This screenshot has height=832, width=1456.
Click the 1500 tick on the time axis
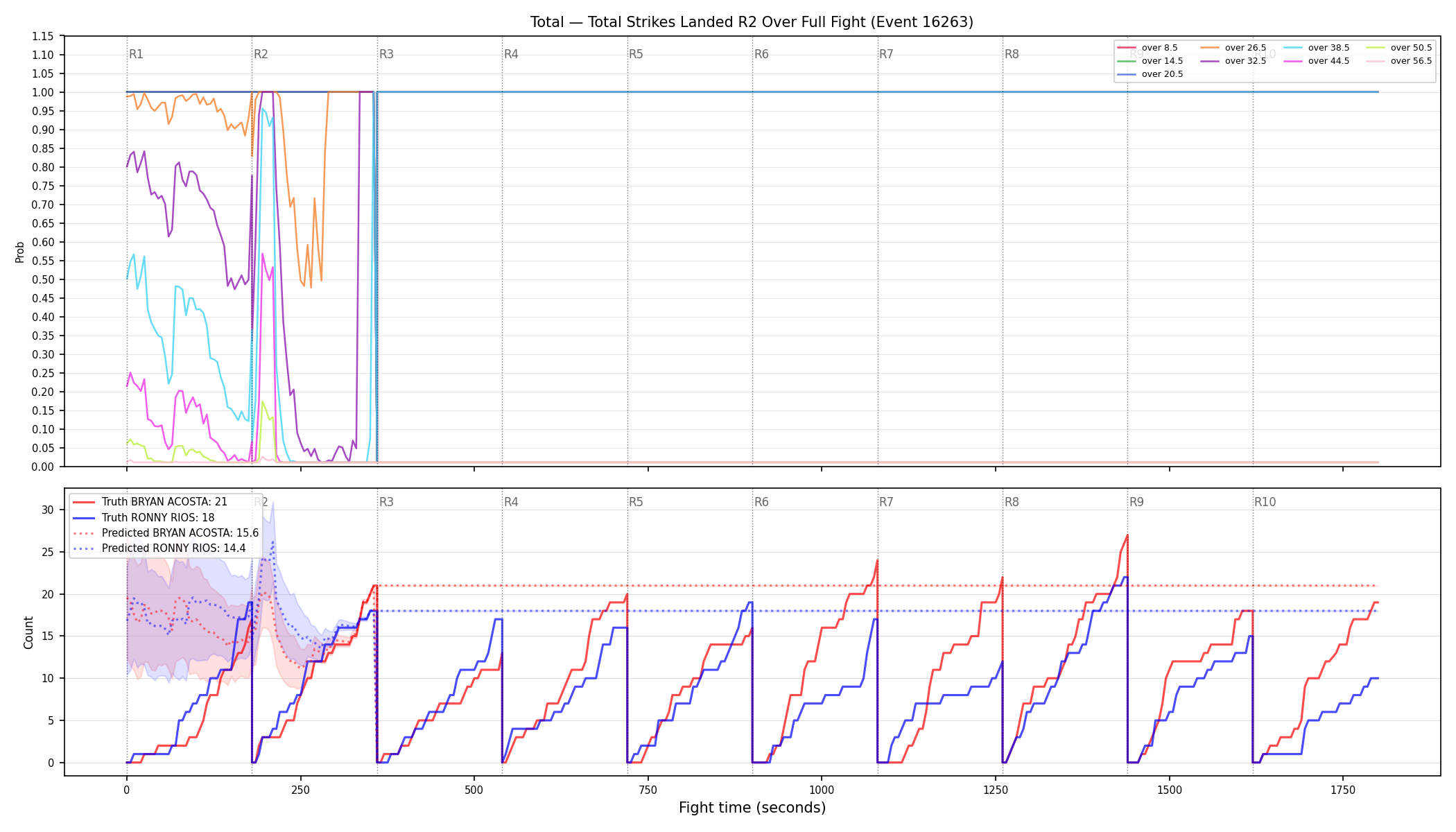pos(1170,790)
